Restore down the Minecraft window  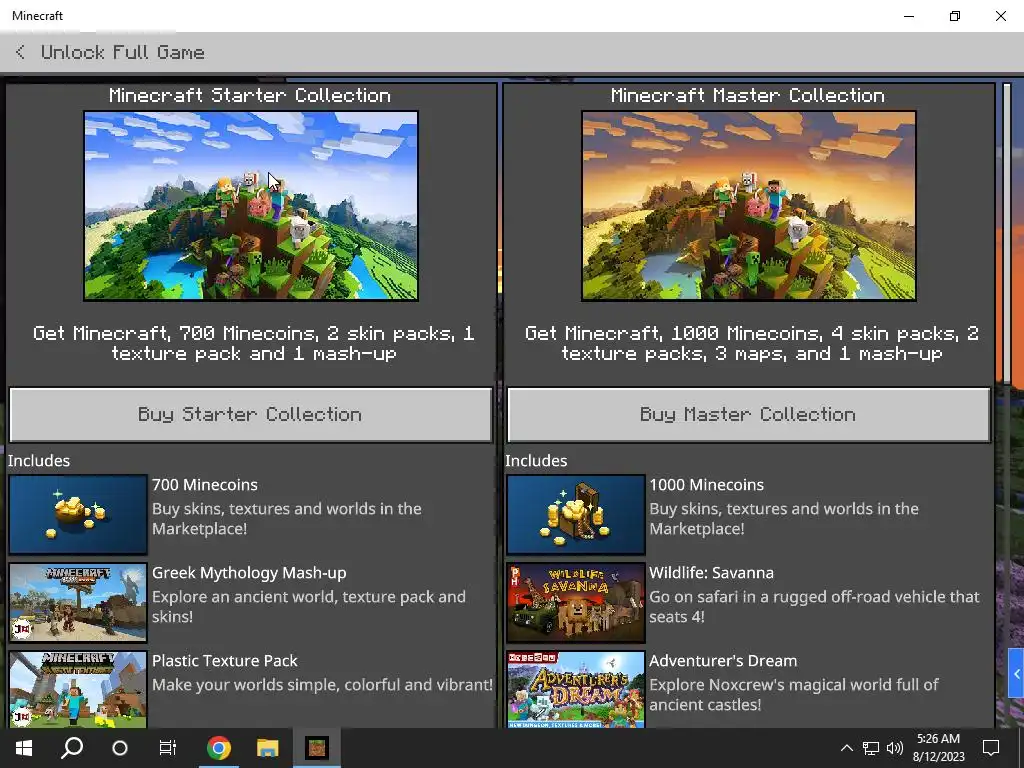click(x=955, y=16)
